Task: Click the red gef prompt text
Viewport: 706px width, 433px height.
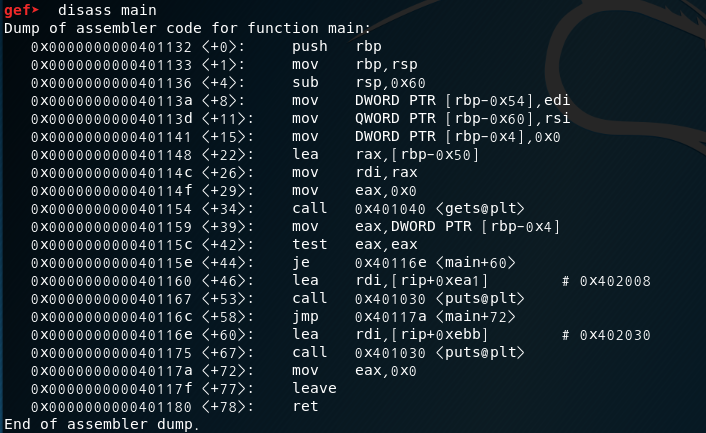Action: [22, 10]
